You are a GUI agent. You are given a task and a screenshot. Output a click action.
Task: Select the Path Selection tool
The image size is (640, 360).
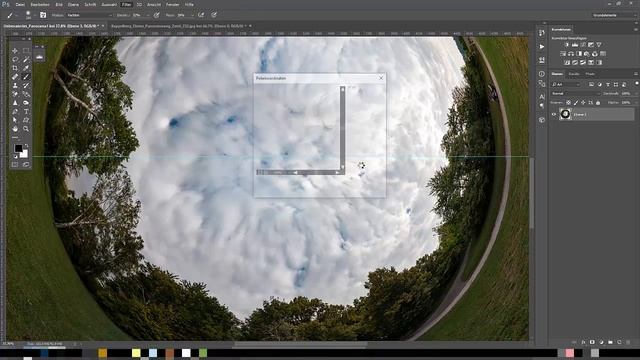(15, 120)
